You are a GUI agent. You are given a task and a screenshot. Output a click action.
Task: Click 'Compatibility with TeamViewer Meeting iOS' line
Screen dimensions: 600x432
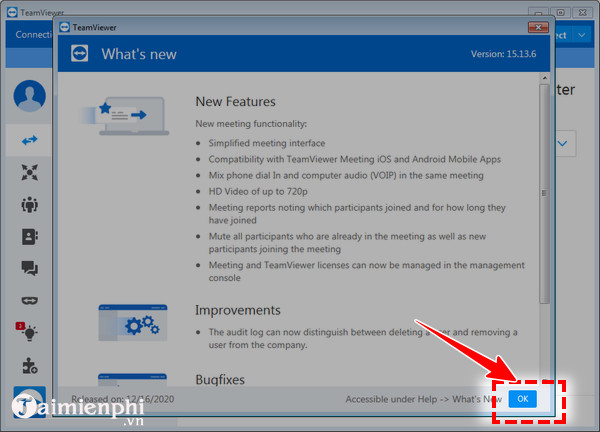[354, 159]
